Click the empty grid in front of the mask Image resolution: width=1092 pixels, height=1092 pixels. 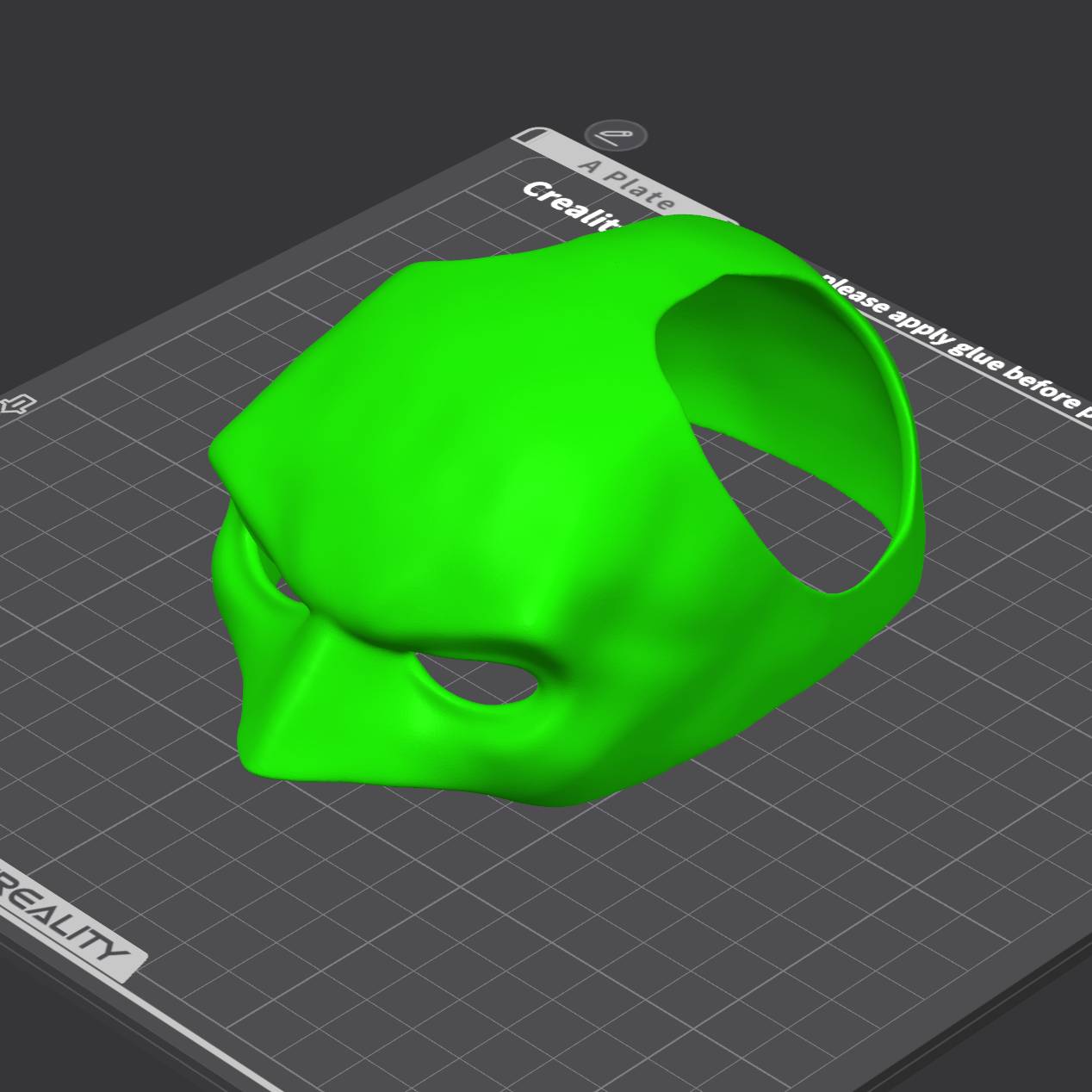tap(517, 904)
